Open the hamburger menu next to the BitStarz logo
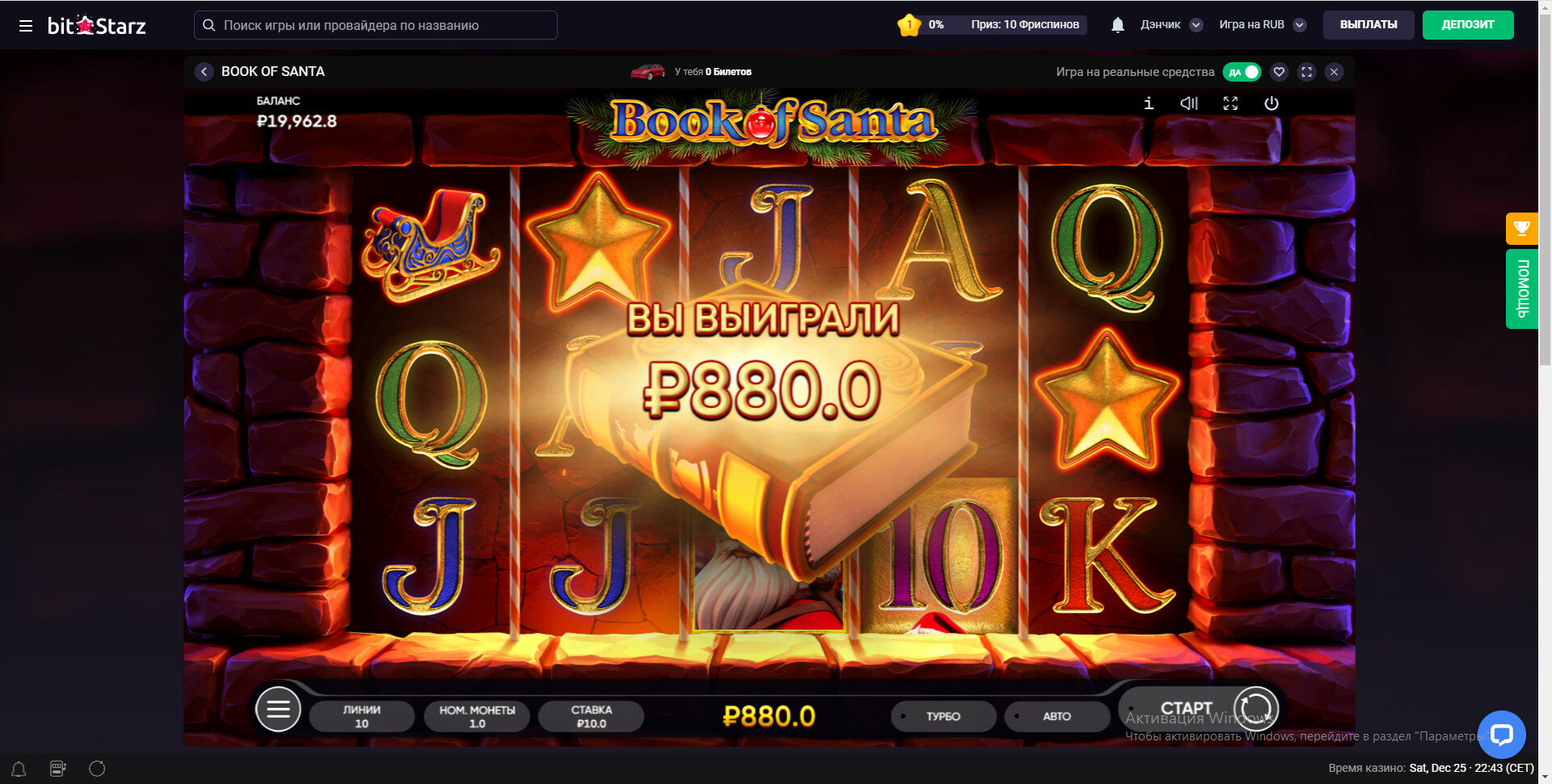Screen dimensions: 1552x784 coord(26,26)
